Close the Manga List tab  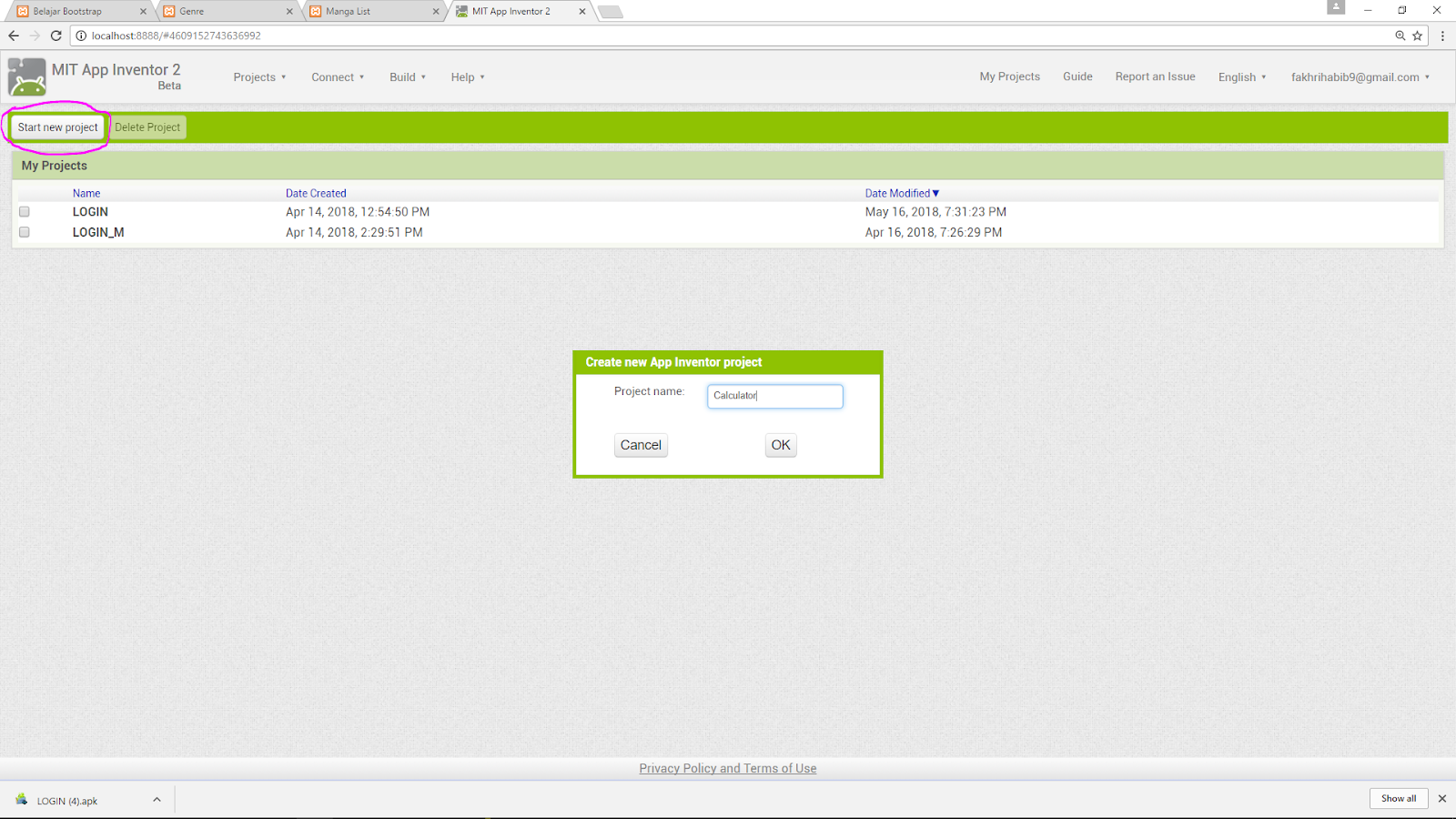436,12
